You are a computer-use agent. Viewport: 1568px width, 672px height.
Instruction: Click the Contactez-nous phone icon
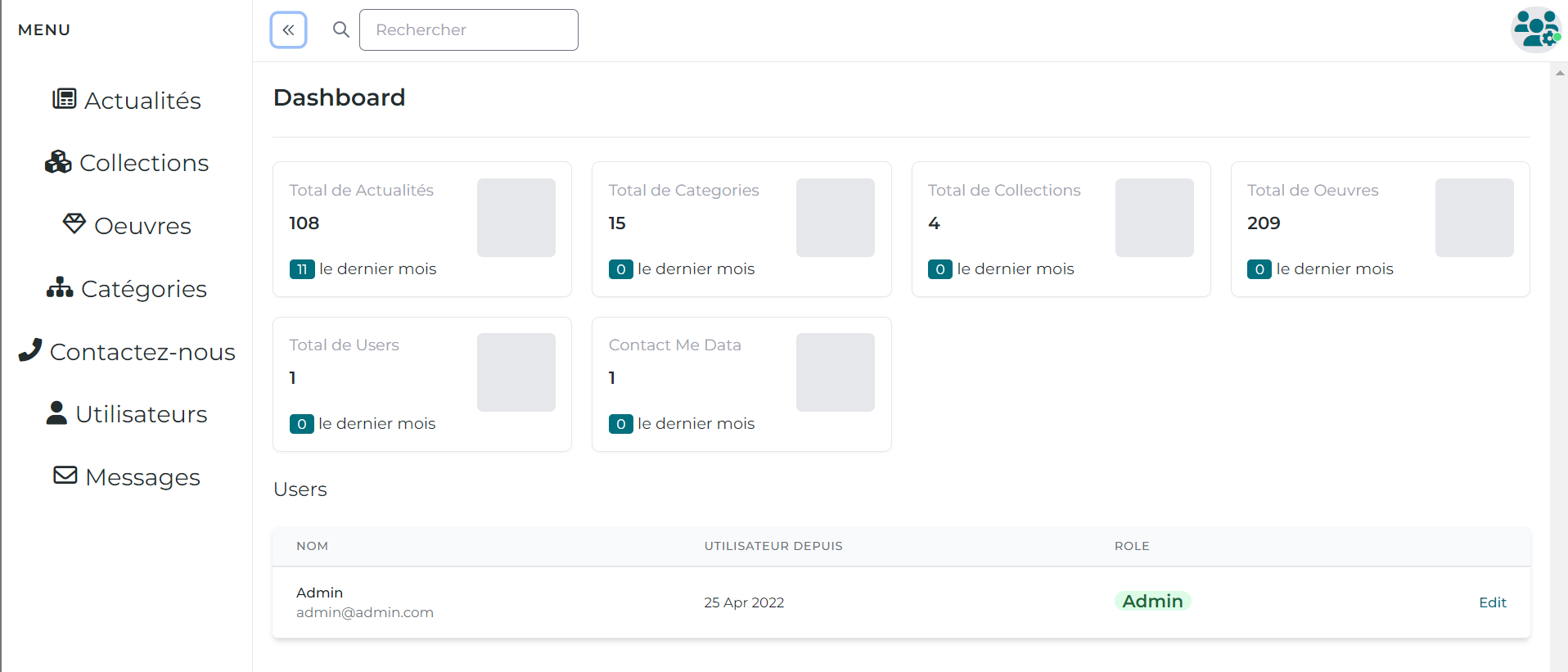(30, 350)
